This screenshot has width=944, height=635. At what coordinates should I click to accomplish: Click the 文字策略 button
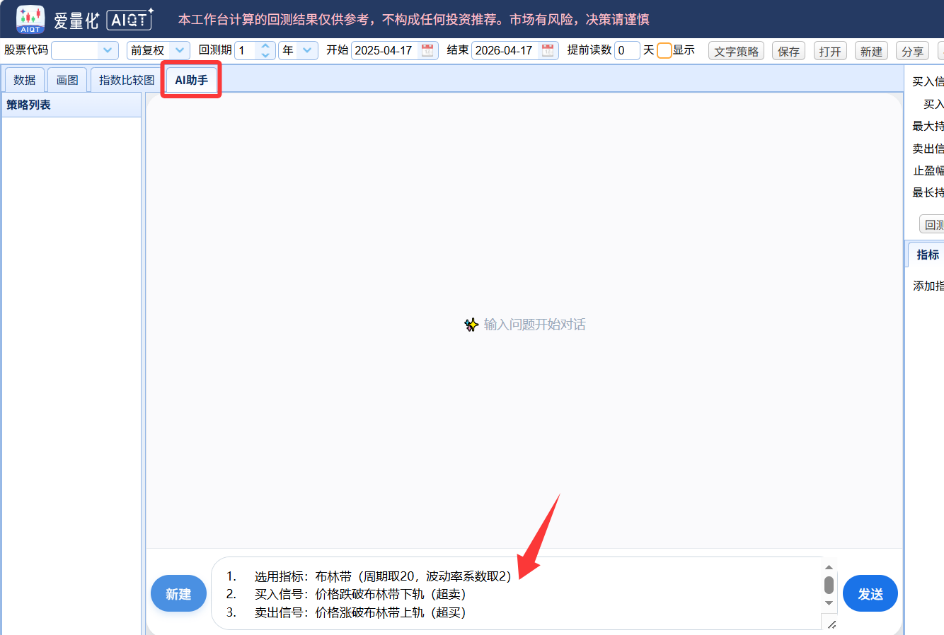[736, 51]
